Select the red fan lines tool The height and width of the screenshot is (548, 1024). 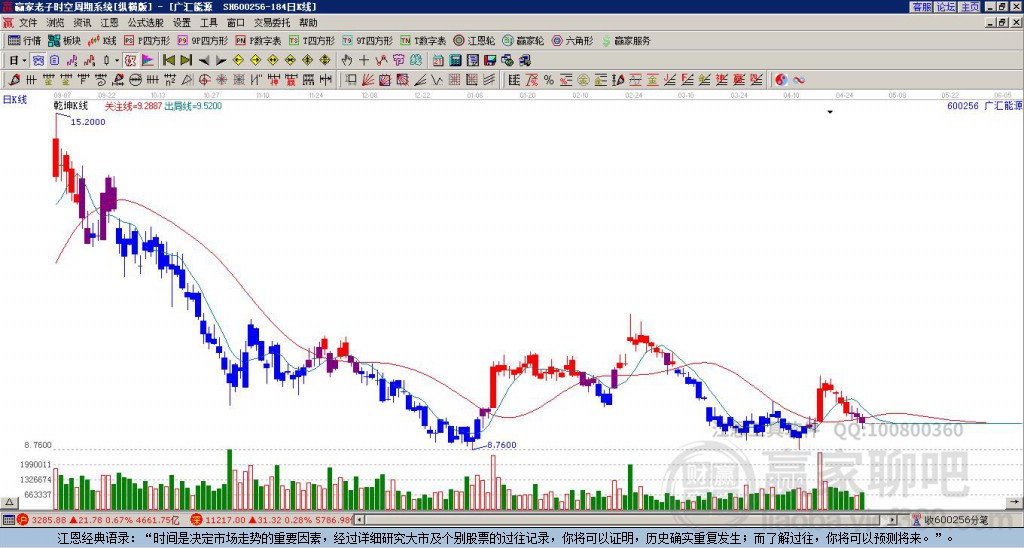click(x=368, y=80)
